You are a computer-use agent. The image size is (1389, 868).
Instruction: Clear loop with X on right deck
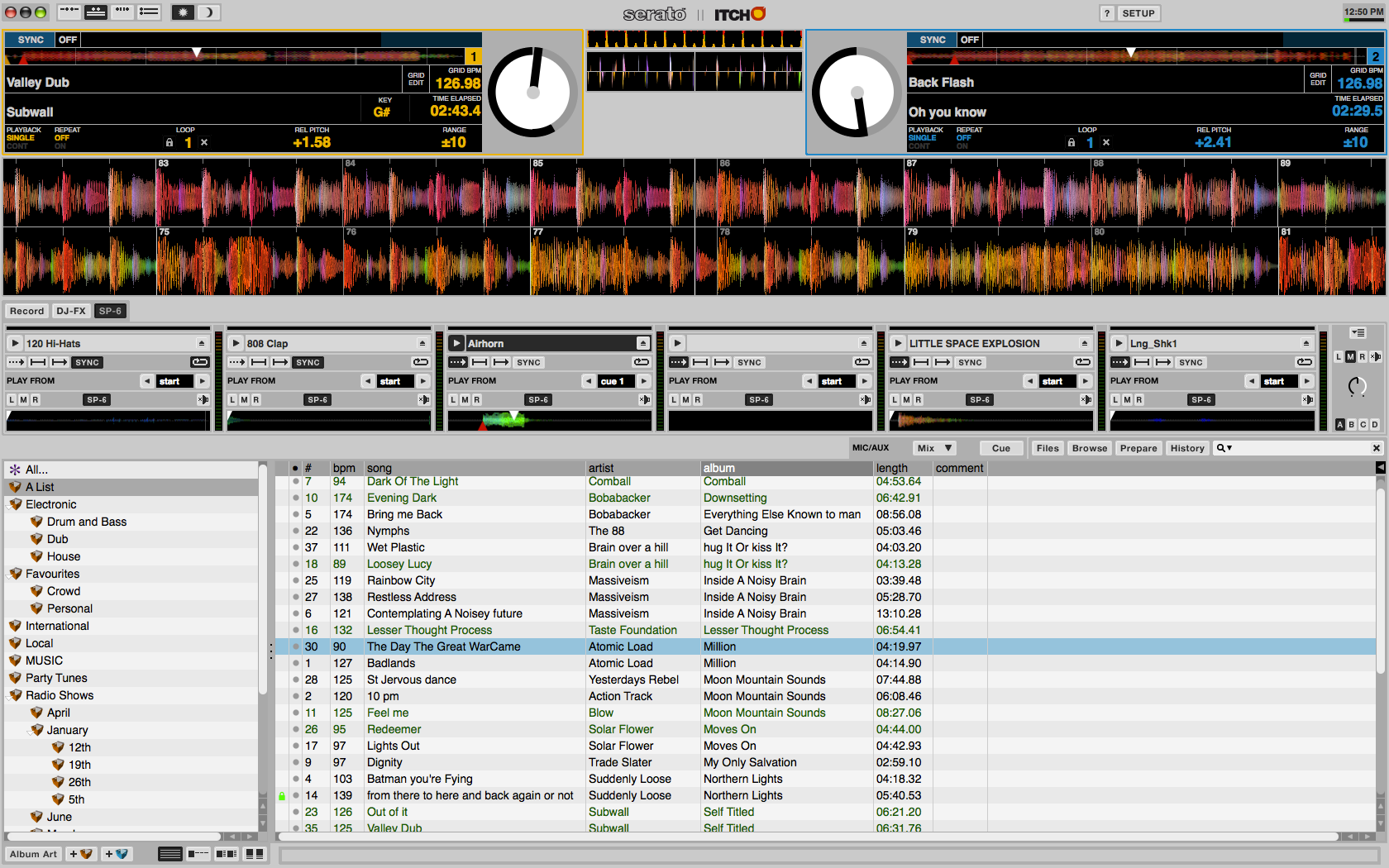tap(1106, 142)
